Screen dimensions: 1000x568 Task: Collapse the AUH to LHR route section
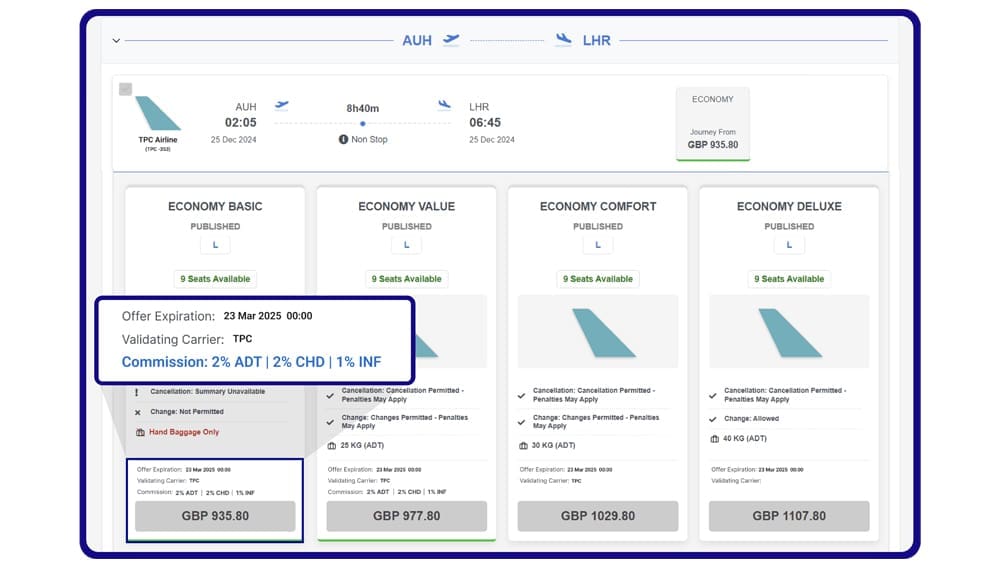(x=116, y=41)
